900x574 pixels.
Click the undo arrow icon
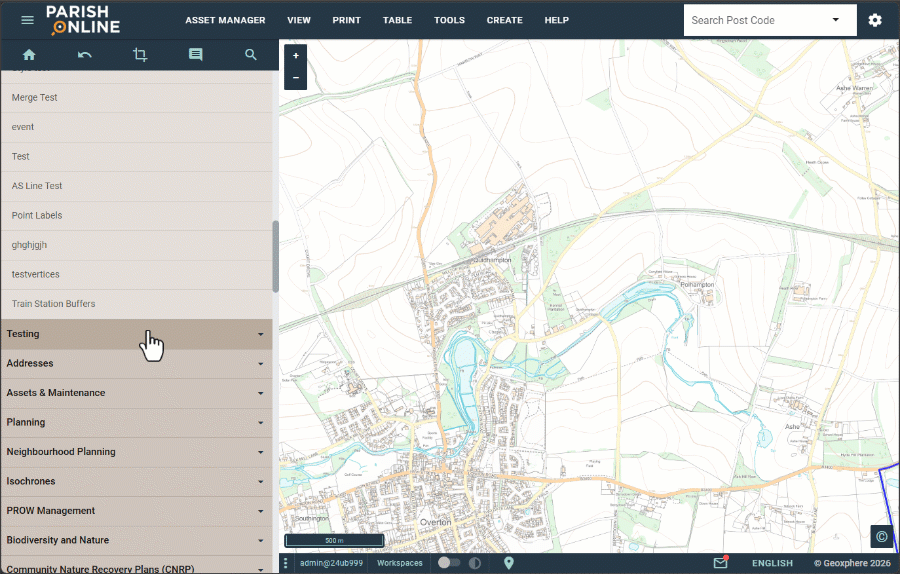(84, 55)
